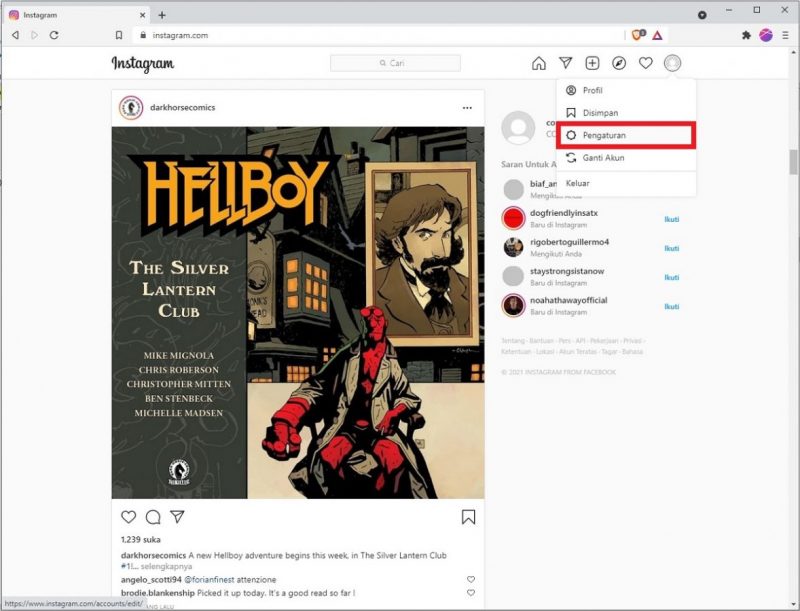Bookmark this page in browser toolbar
This screenshot has height=611, width=800.
(119, 35)
